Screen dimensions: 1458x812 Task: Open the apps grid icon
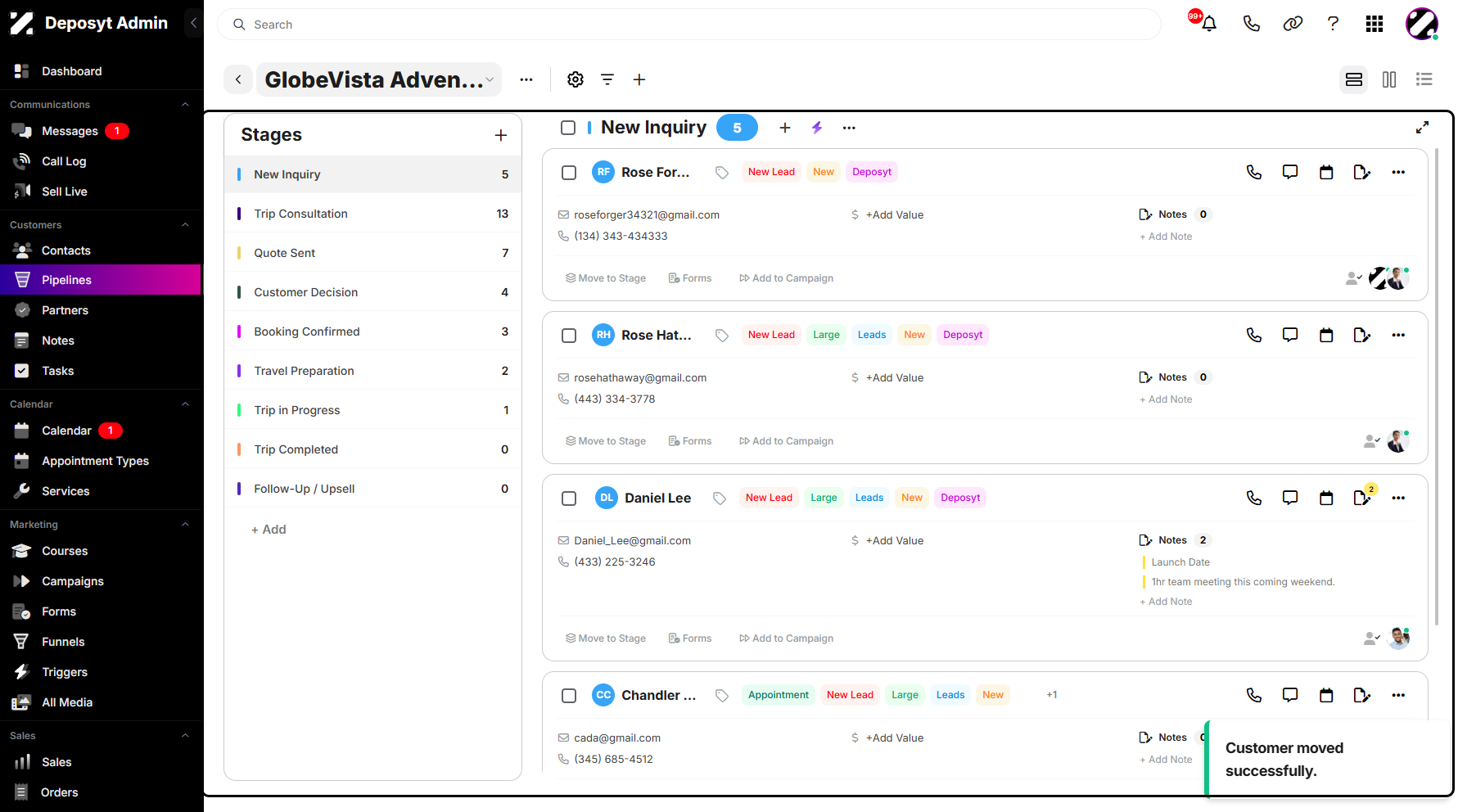point(1374,24)
